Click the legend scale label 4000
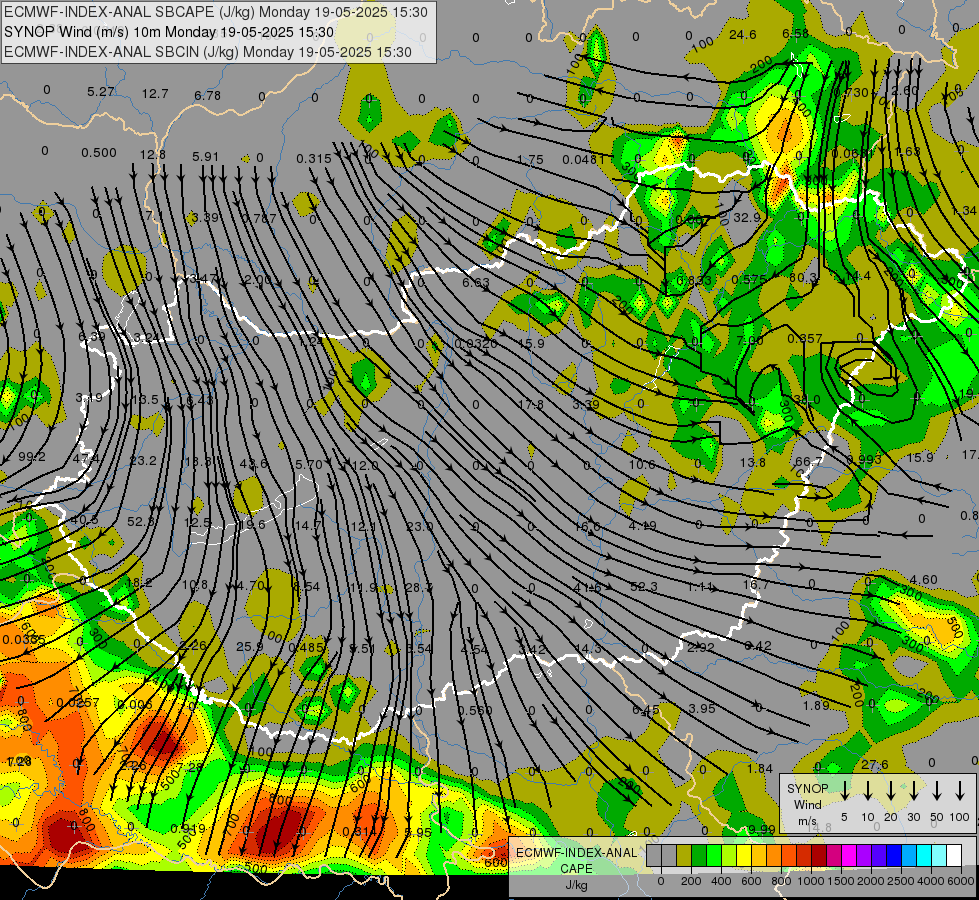Image resolution: width=979 pixels, height=900 pixels. [930, 881]
